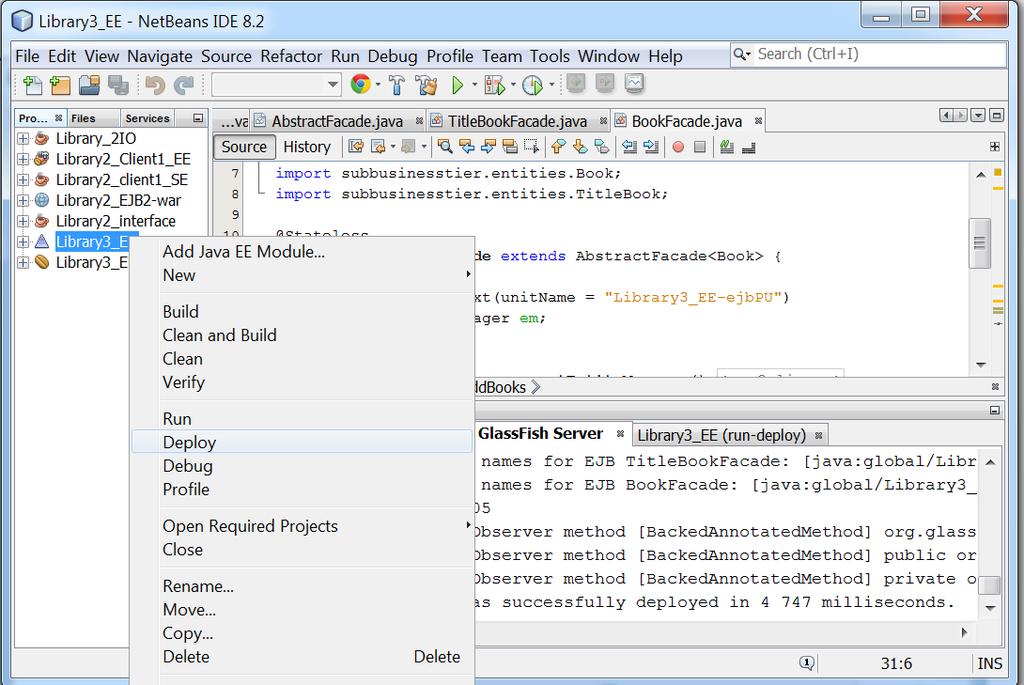Click the Profile Project toolbar icon
This screenshot has height=685, width=1024.
click(532, 85)
